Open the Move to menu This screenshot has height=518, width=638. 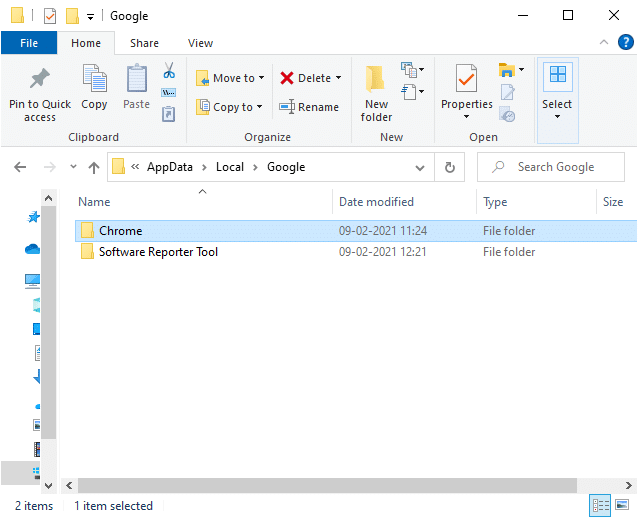[x=230, y=78]
